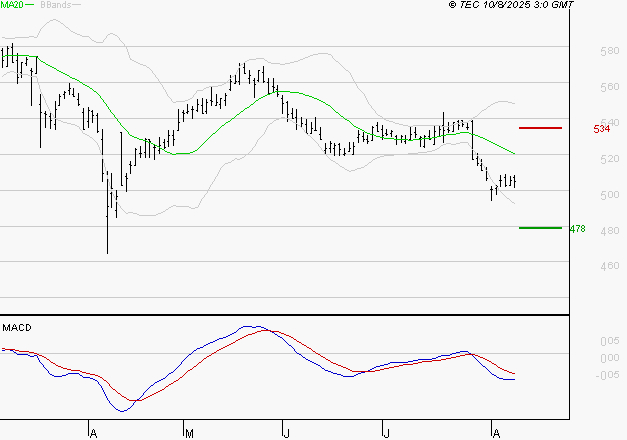Click the 500 price axis label

pos(610,195)
